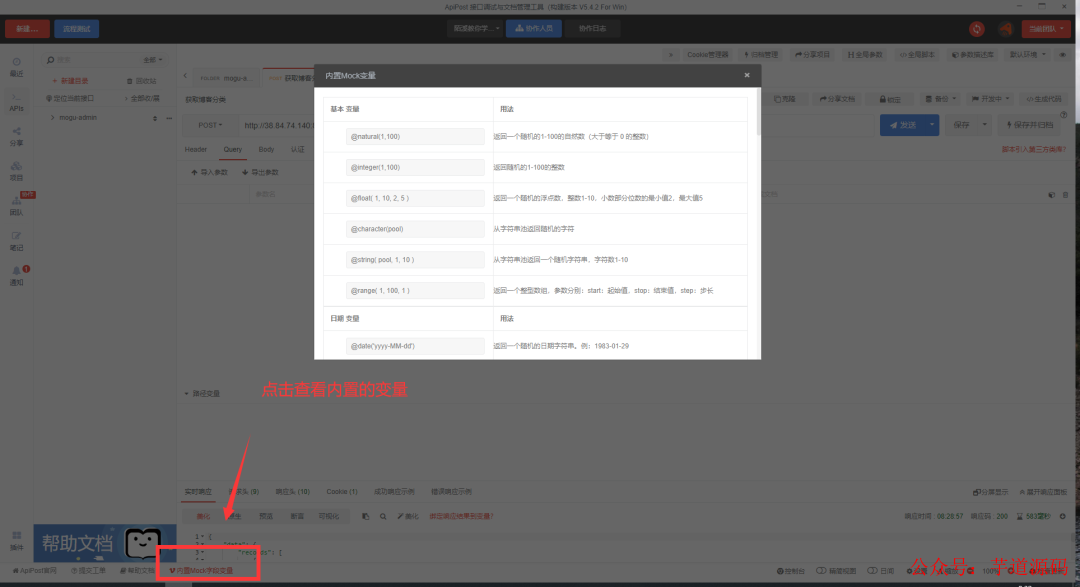Viewport: 1080px width, 587px height.
Task: Open the 当前团队 dropdown
Action: tap(1046, 29)
